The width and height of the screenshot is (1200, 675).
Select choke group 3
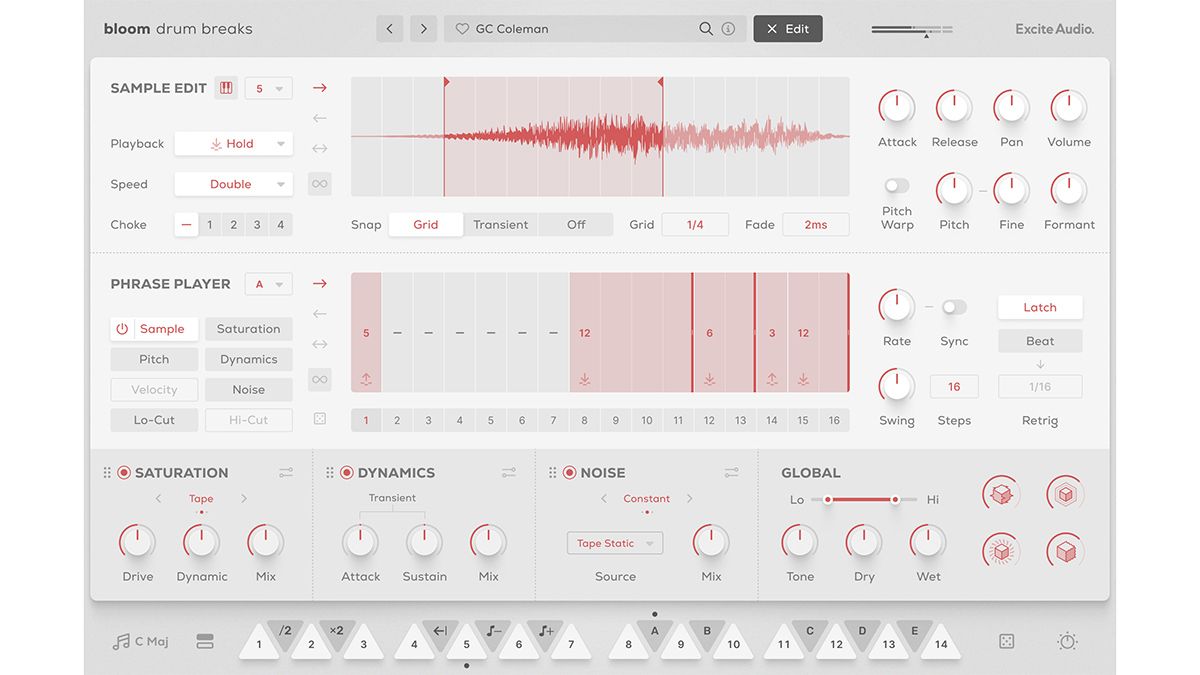[257, 225]
